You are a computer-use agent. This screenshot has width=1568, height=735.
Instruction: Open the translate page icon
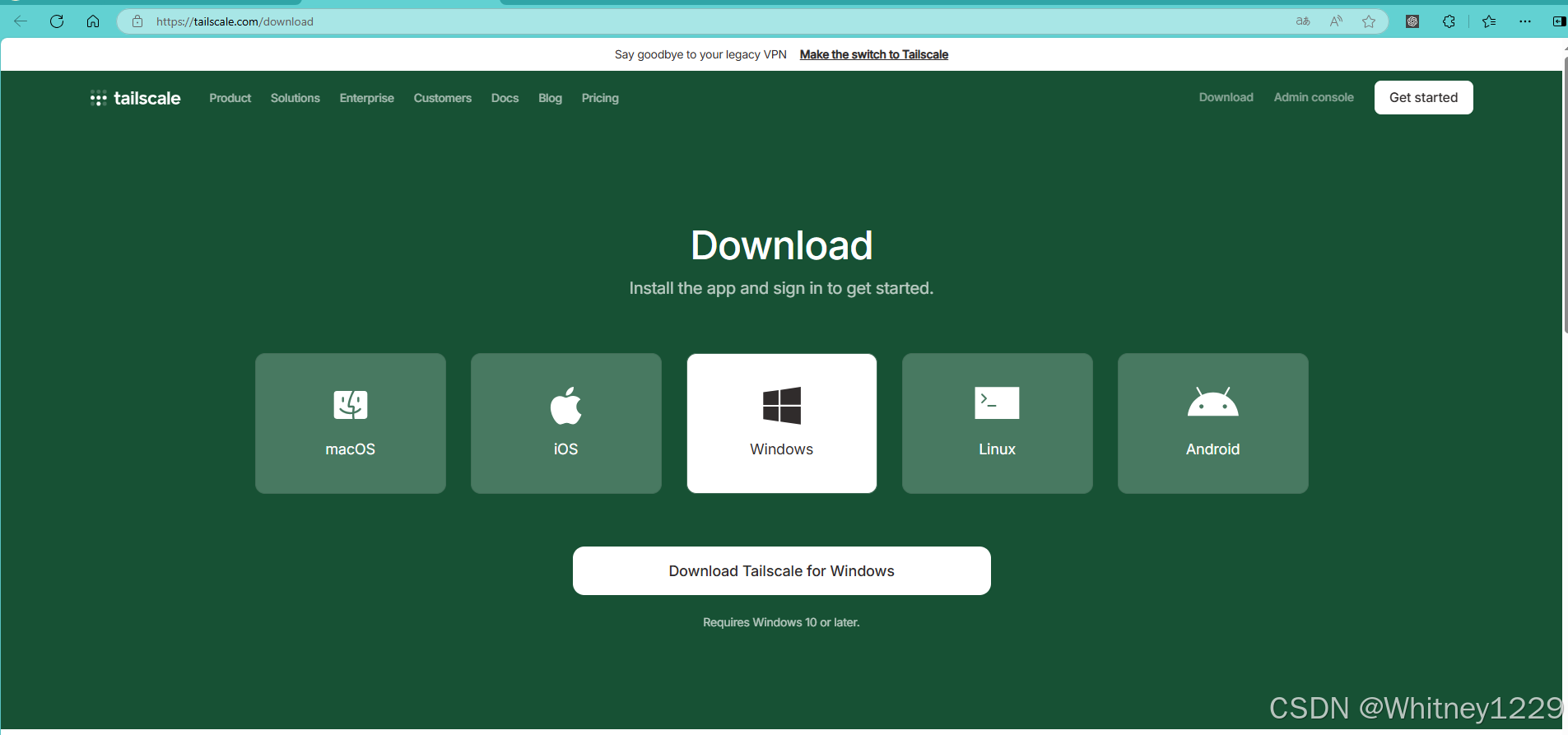coord(1303,21)
